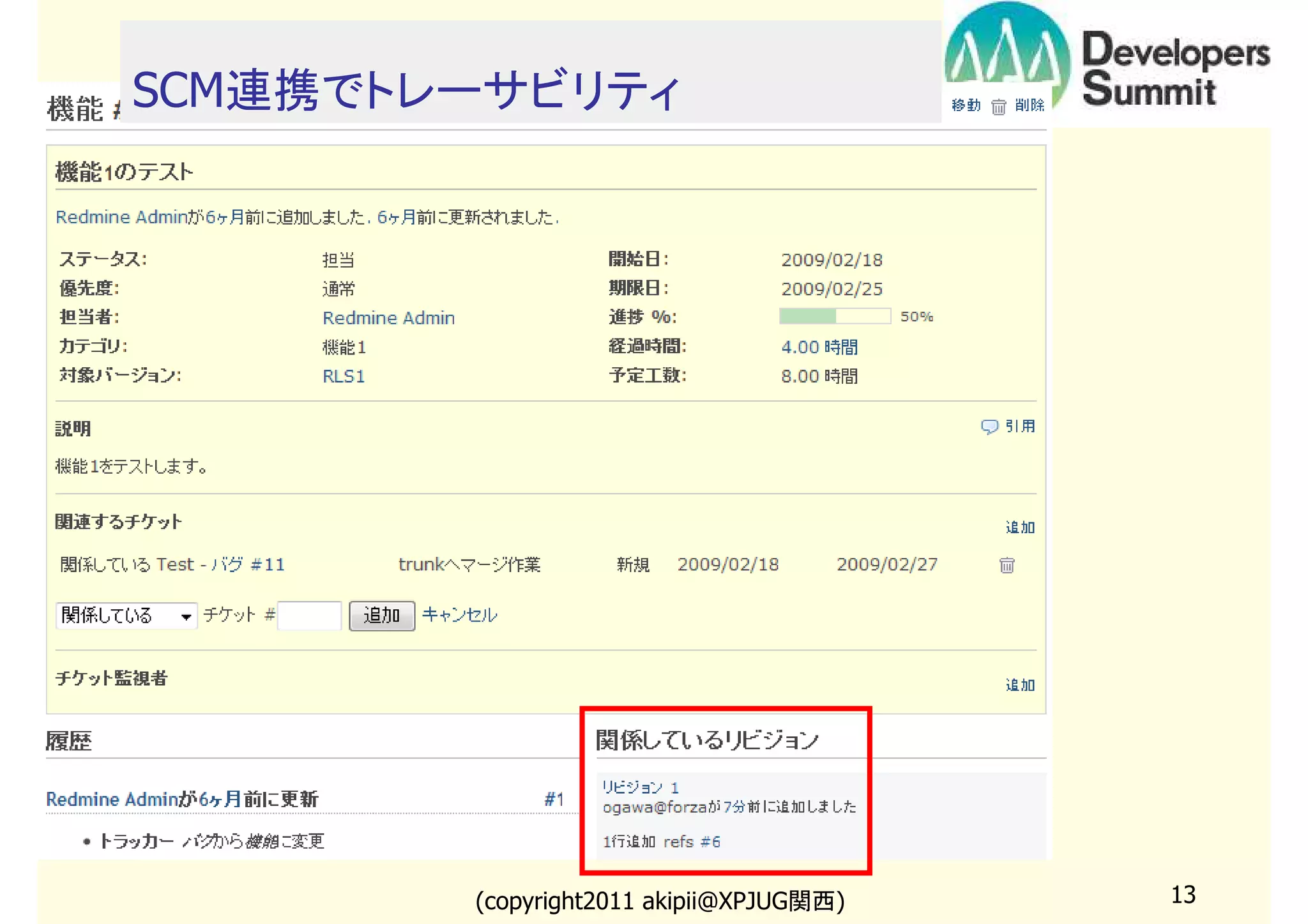Click the 4.00 時間 spent time link
The width and height of the screenshot is (1308, 924).
click(x=819, y=347)
